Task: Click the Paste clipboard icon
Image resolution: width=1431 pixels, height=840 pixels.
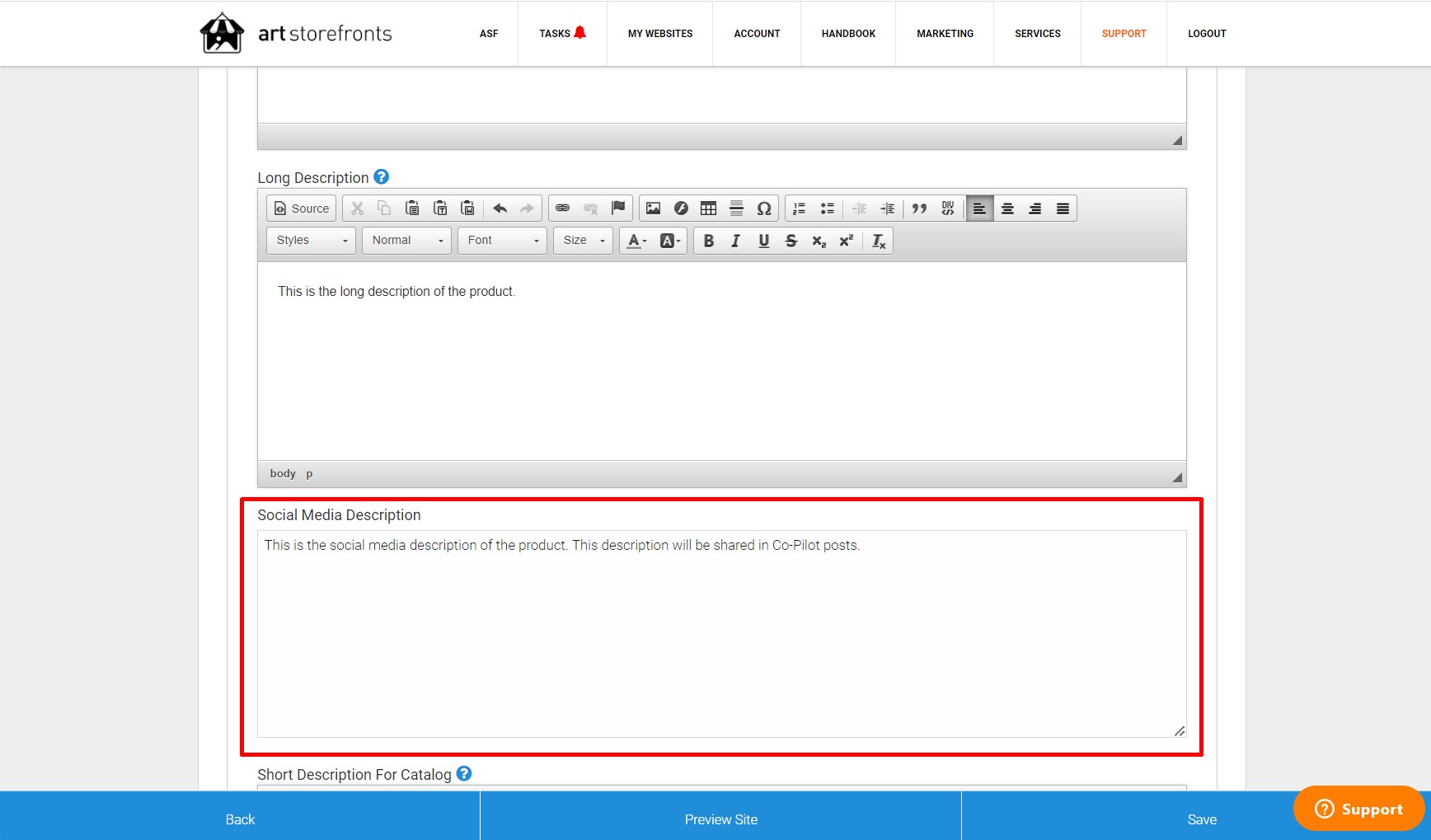Action: [x=412, y=209]
